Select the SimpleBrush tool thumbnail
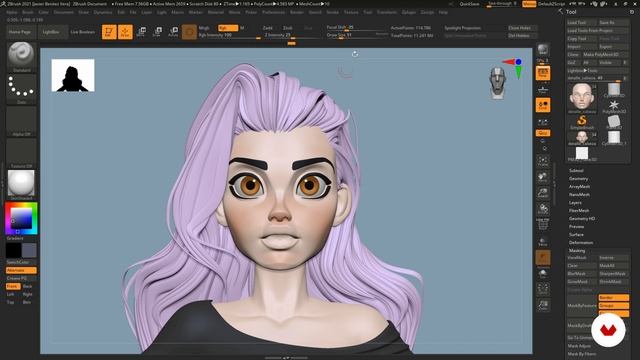 [582, 122]
